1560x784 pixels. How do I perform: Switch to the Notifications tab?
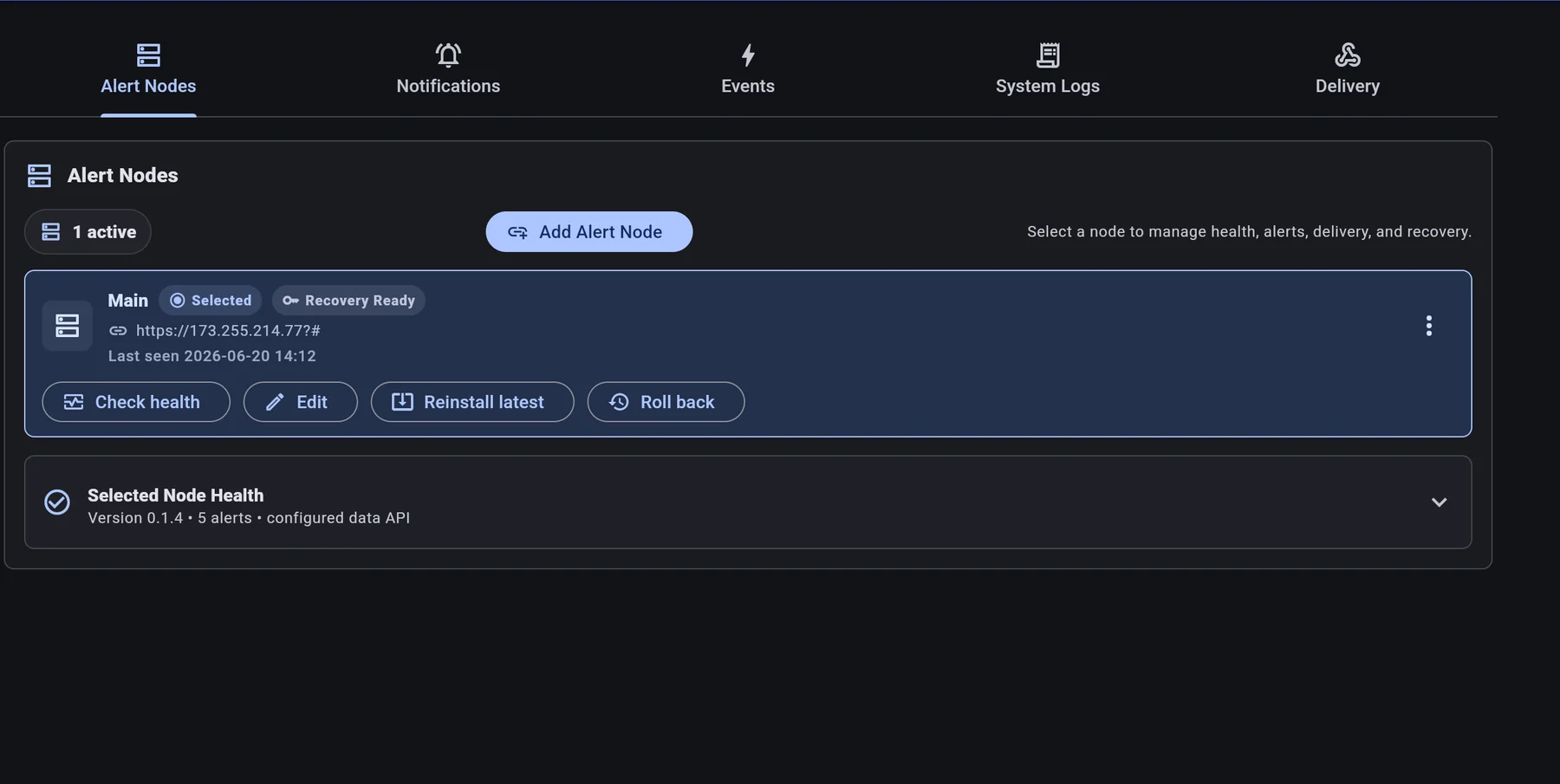pos(448,70)
